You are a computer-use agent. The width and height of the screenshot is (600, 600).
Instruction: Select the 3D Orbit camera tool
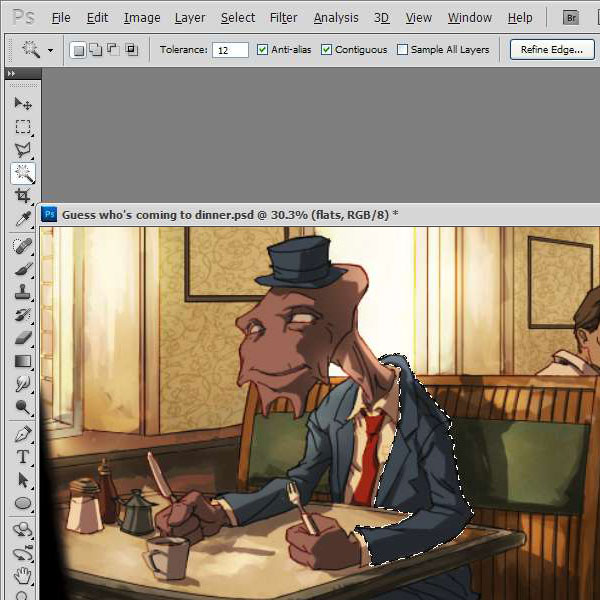coord(23,553)
